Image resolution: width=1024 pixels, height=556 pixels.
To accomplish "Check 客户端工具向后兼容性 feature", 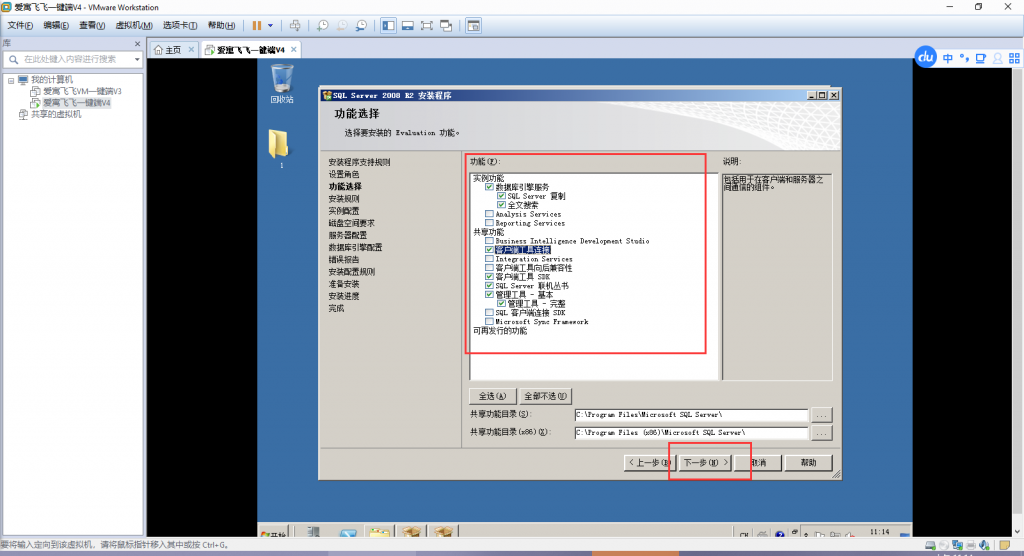I will click(489, 268).
